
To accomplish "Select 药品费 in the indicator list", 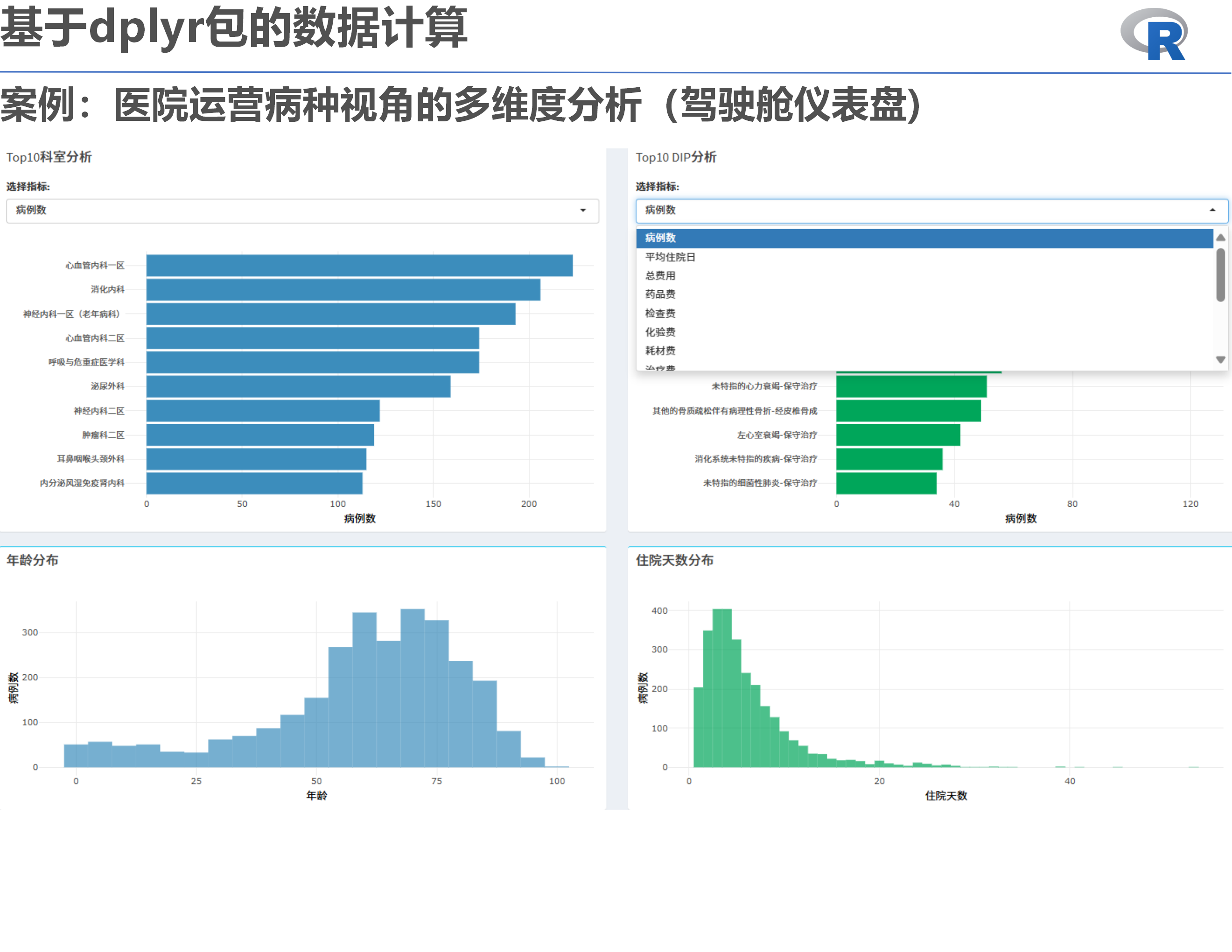I will click(924, 294).
